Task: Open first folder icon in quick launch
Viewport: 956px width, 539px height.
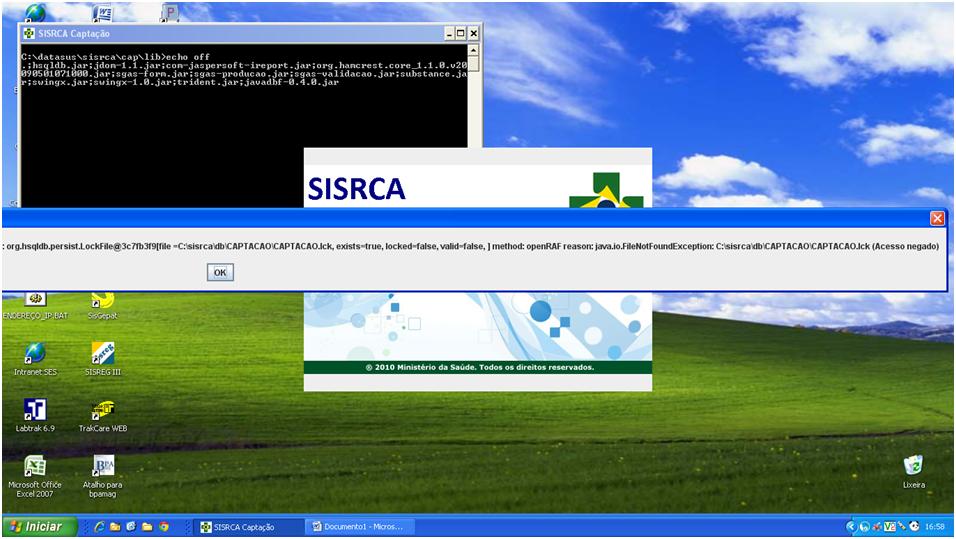Action: [115, 527]
